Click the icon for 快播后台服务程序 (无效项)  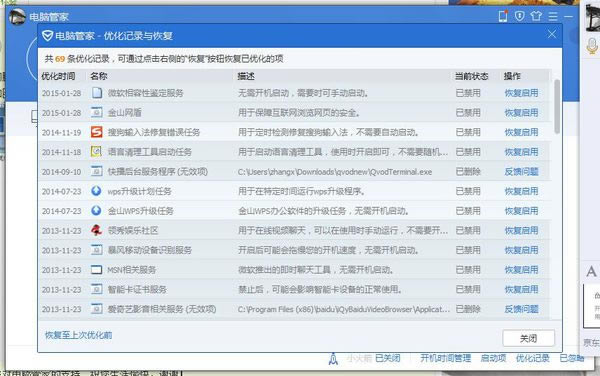pyautogui.click(x=96, y=171)
